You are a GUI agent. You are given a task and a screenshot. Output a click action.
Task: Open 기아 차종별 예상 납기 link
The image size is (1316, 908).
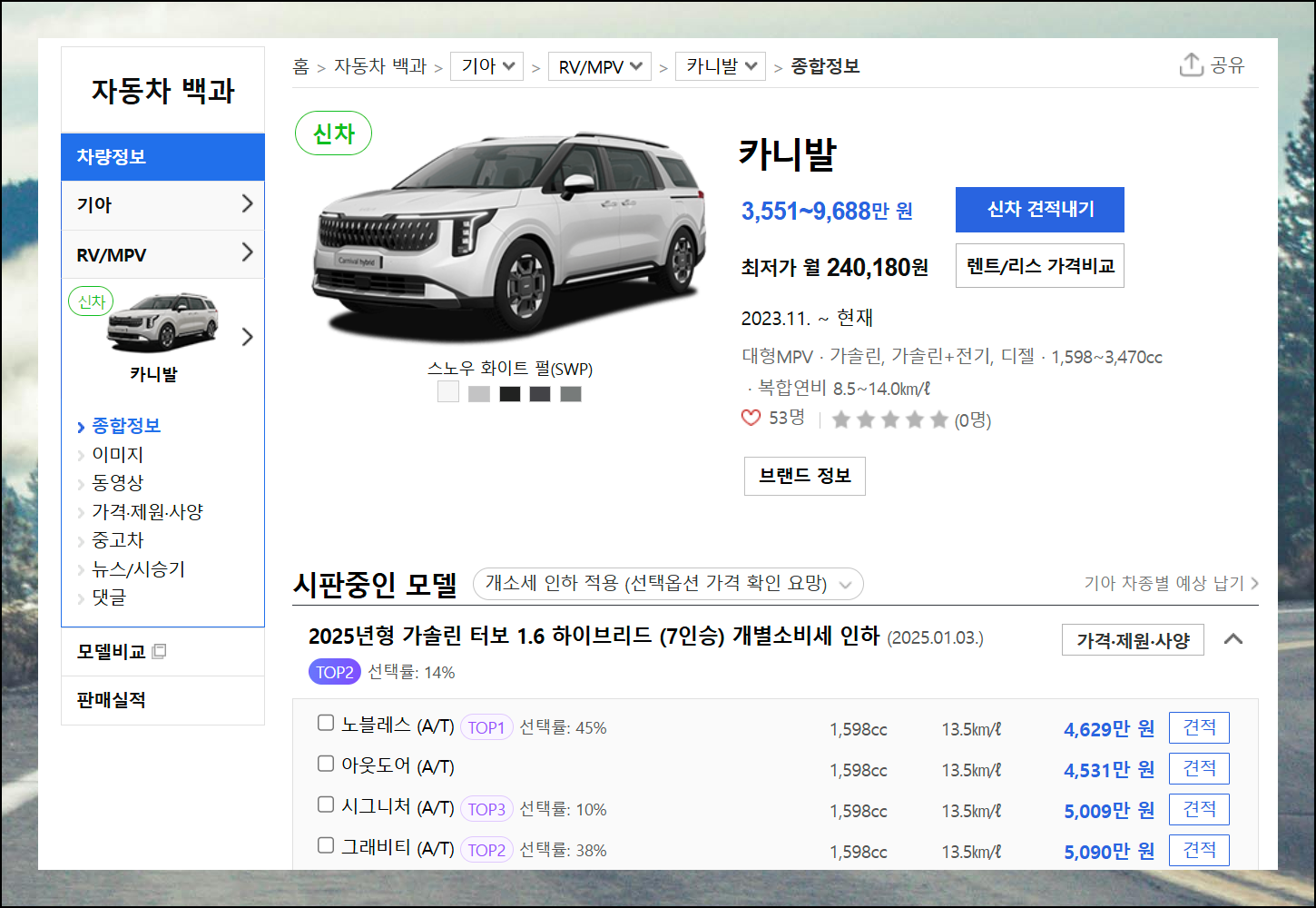tap(1171, 583)
